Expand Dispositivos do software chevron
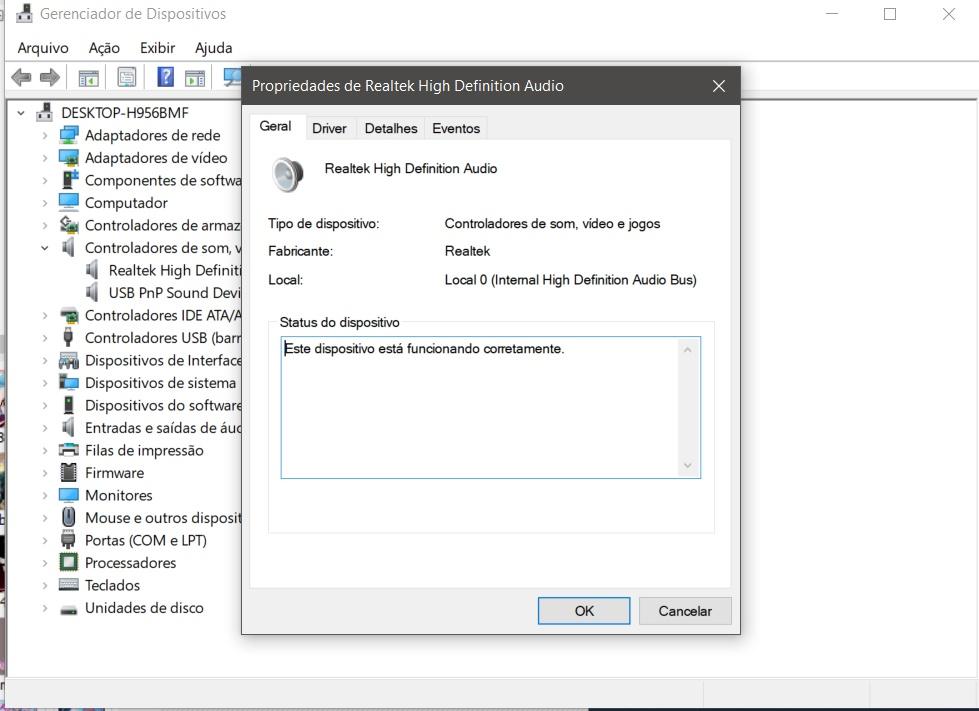The width and height of the screenshot is (979, 711). [x=45, y=405]
